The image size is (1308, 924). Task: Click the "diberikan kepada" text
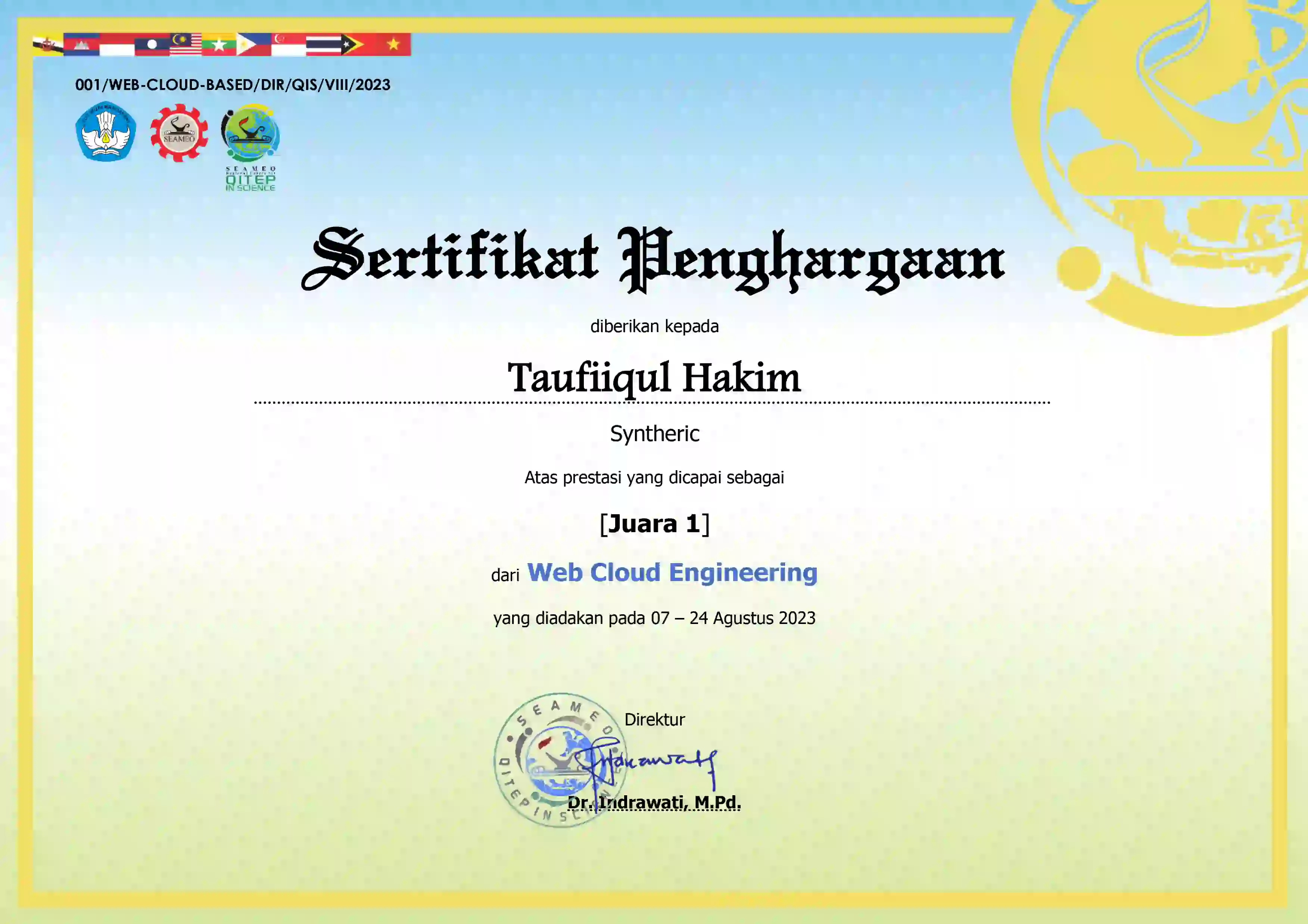coord(655,327)
